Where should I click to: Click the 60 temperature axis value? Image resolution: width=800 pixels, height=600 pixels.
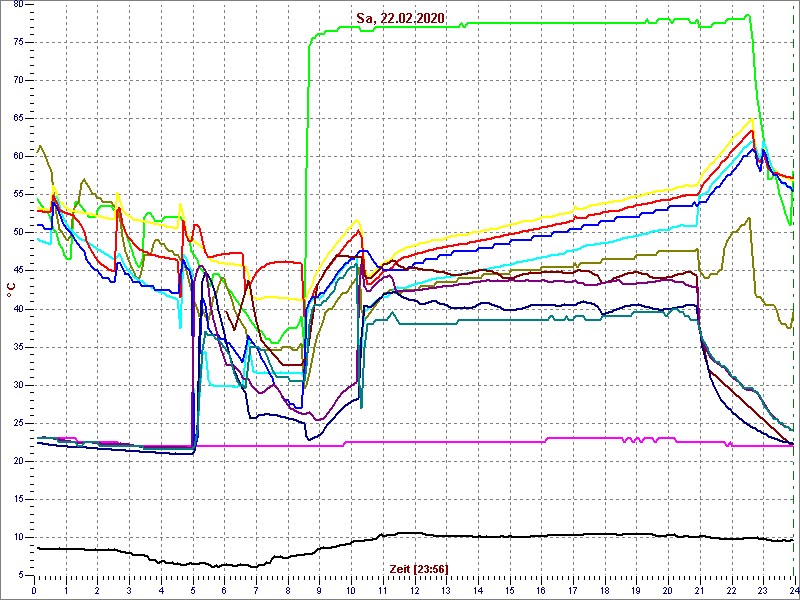[18, 157]
